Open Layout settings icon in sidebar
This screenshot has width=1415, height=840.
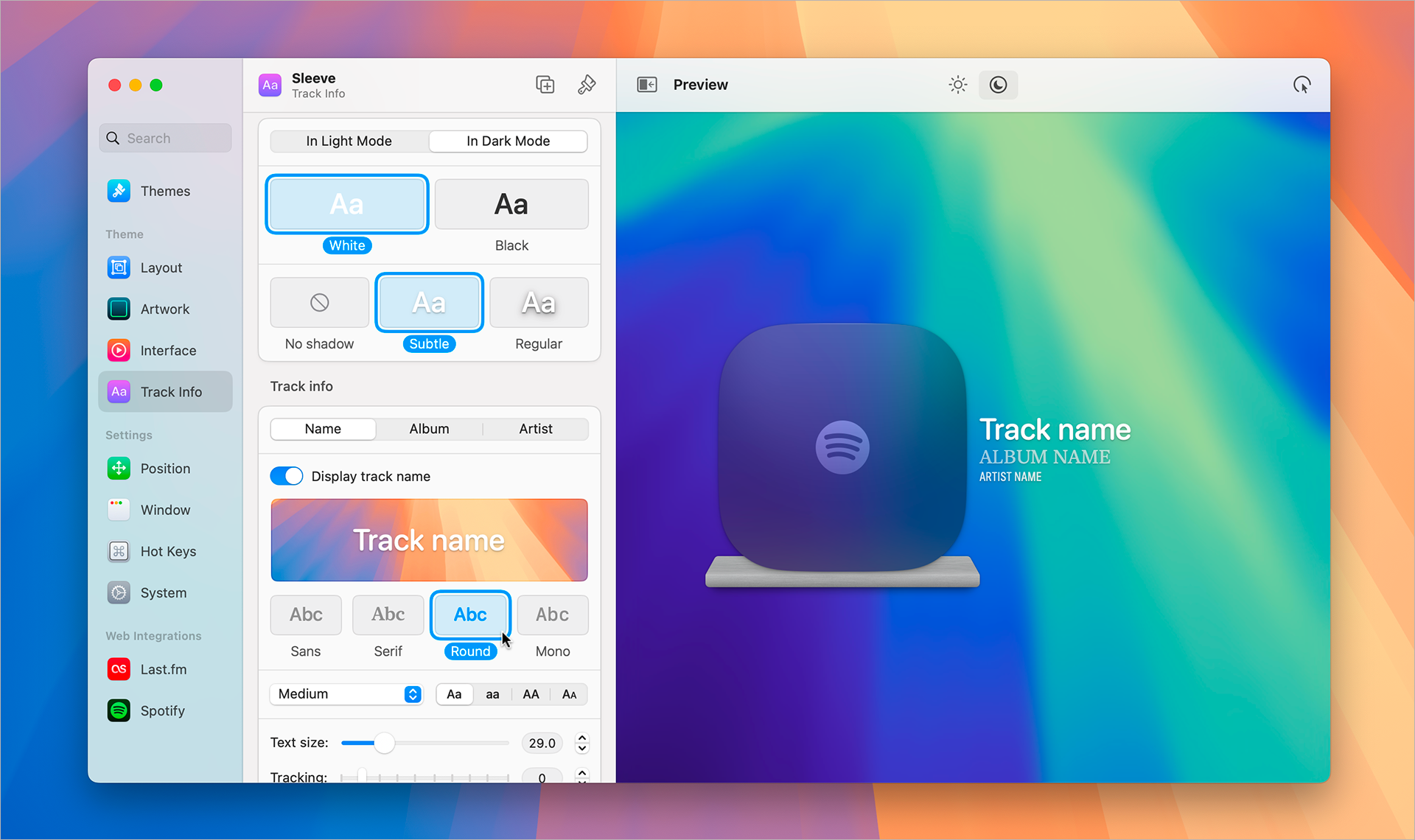(119, 267)
